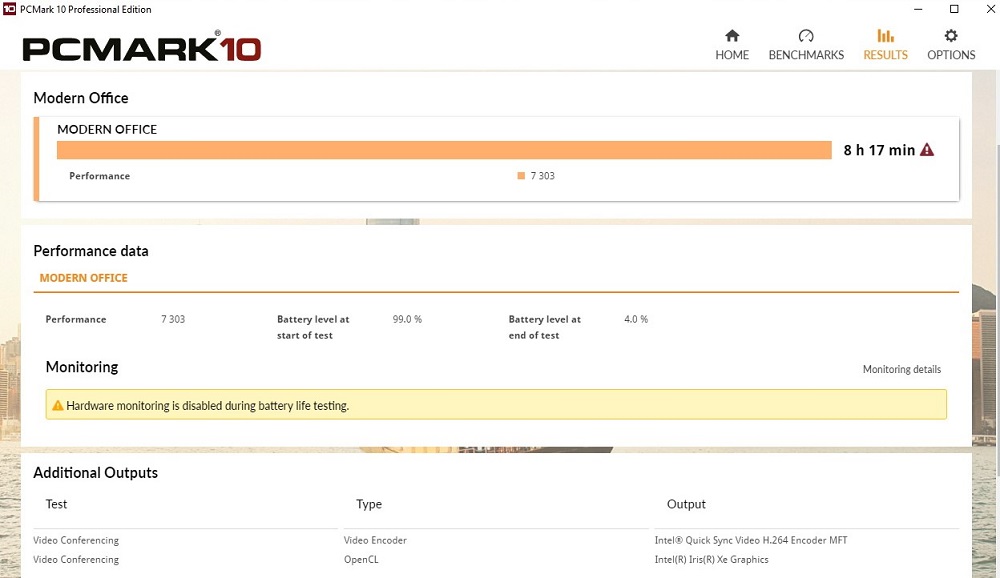The width and height of the screenshot is (1000, 578).
Task: Click the Video Encoder type cell
Action: pos(375,540)
